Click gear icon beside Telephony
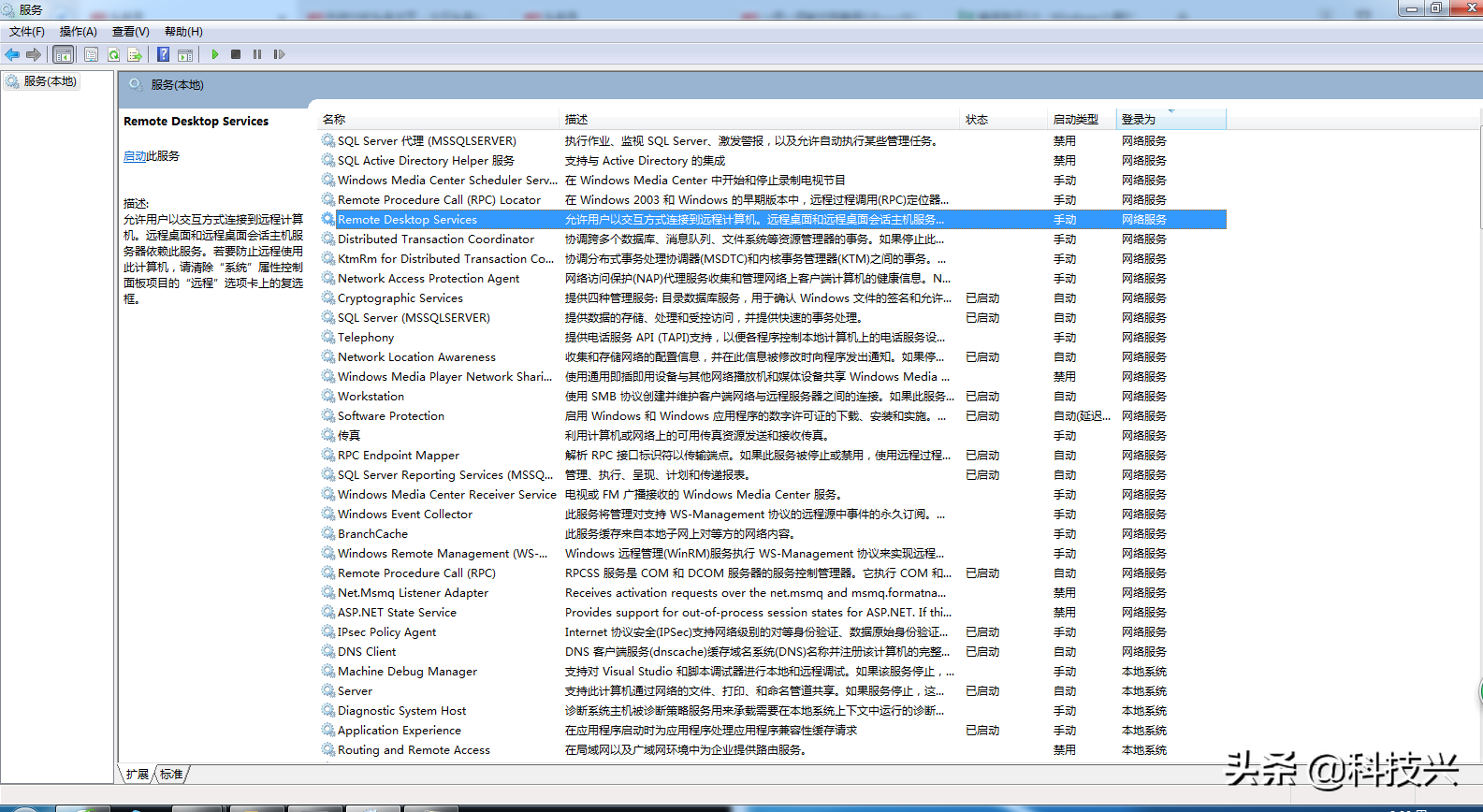The width and height of the screenshot is (1483, 812). coord(328,337)
